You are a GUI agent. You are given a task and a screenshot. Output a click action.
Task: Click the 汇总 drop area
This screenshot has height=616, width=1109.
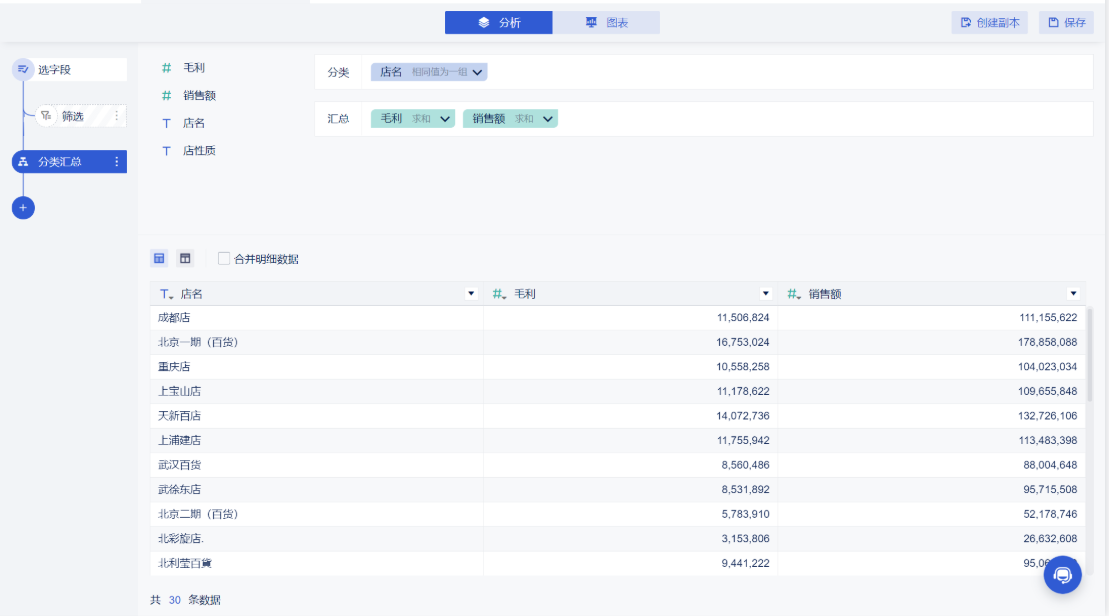point(727,119)
